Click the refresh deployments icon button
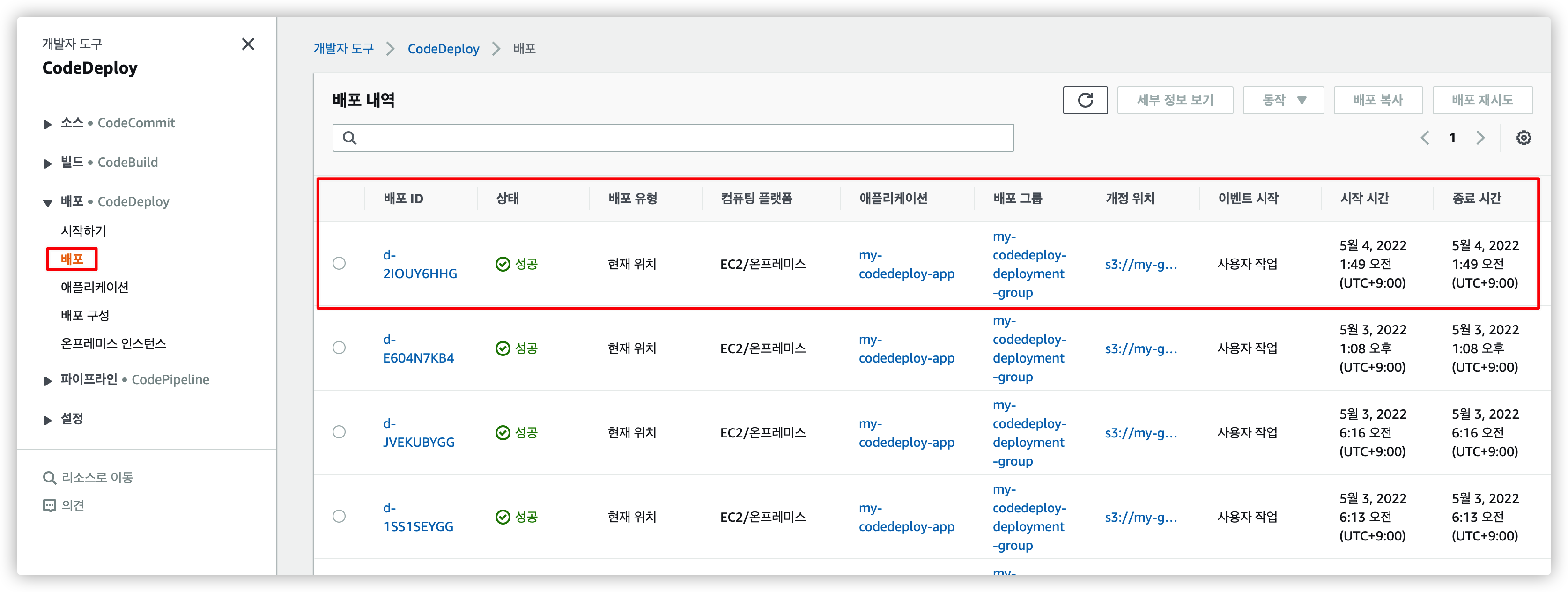The height and width of the screenshot is (592, 1568). click(x=1085, y=100)
